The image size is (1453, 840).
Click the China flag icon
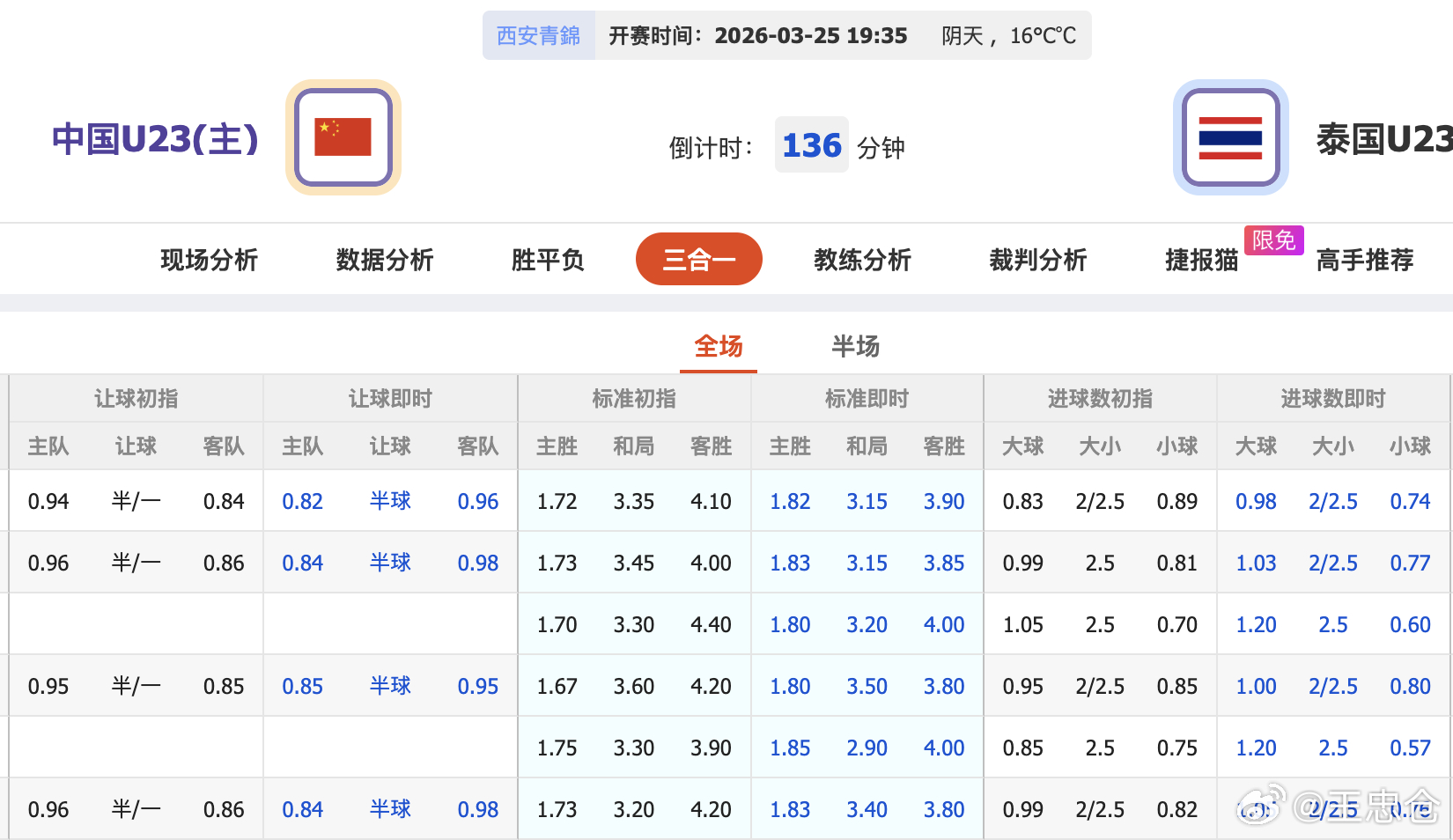[x=342, y=136]
